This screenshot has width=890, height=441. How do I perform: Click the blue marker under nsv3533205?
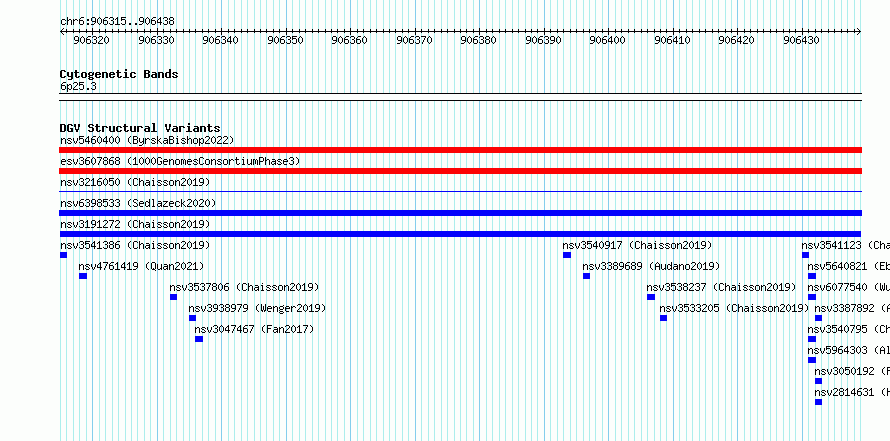pos(664,318)
